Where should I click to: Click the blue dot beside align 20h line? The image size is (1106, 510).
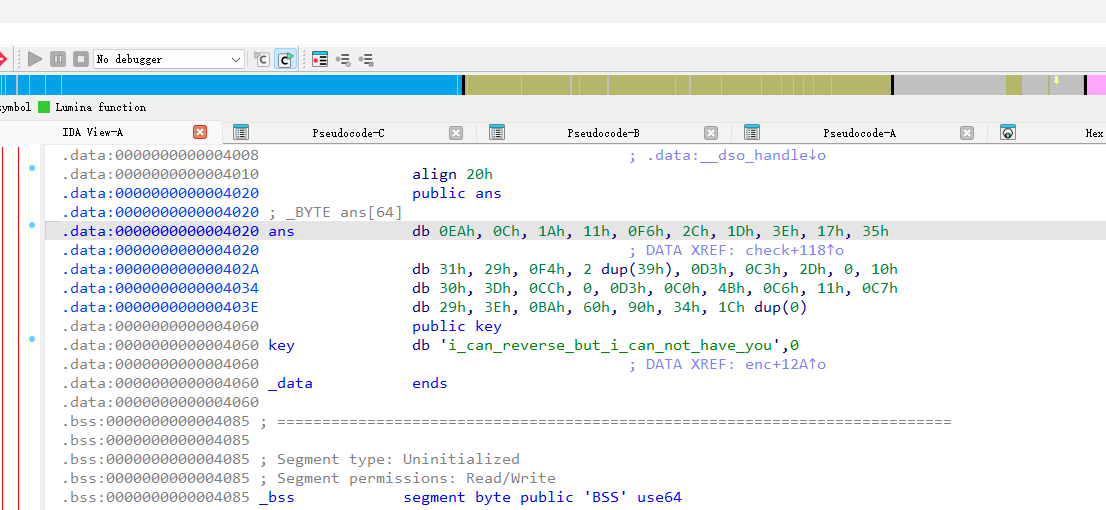pos(32,168)
